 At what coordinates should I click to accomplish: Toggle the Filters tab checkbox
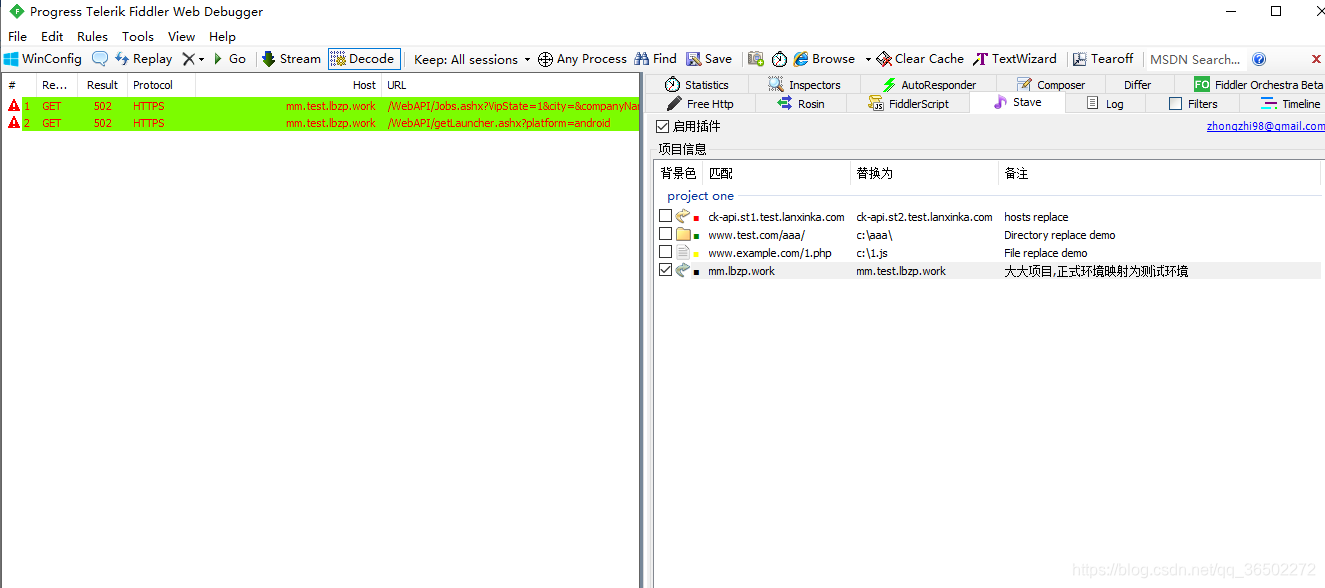tap(1176, 104)
